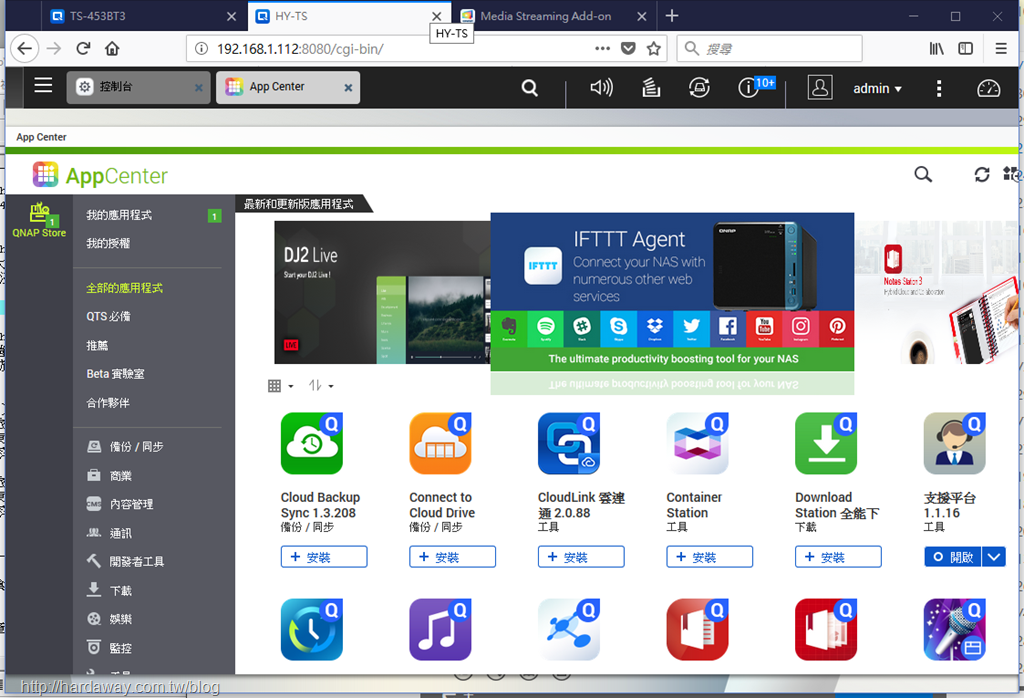Expand dropdown arrow beside 開啟 button
Image resolution: width=1024 pixels, height=698 pixels.
[993, 557]
